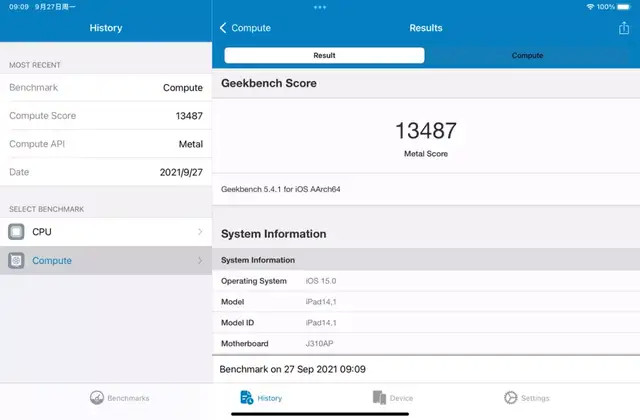Screen dimensions: 640x420
Task: Tap the SELECT BENCHMARK section header
Action: pos(47,209)
